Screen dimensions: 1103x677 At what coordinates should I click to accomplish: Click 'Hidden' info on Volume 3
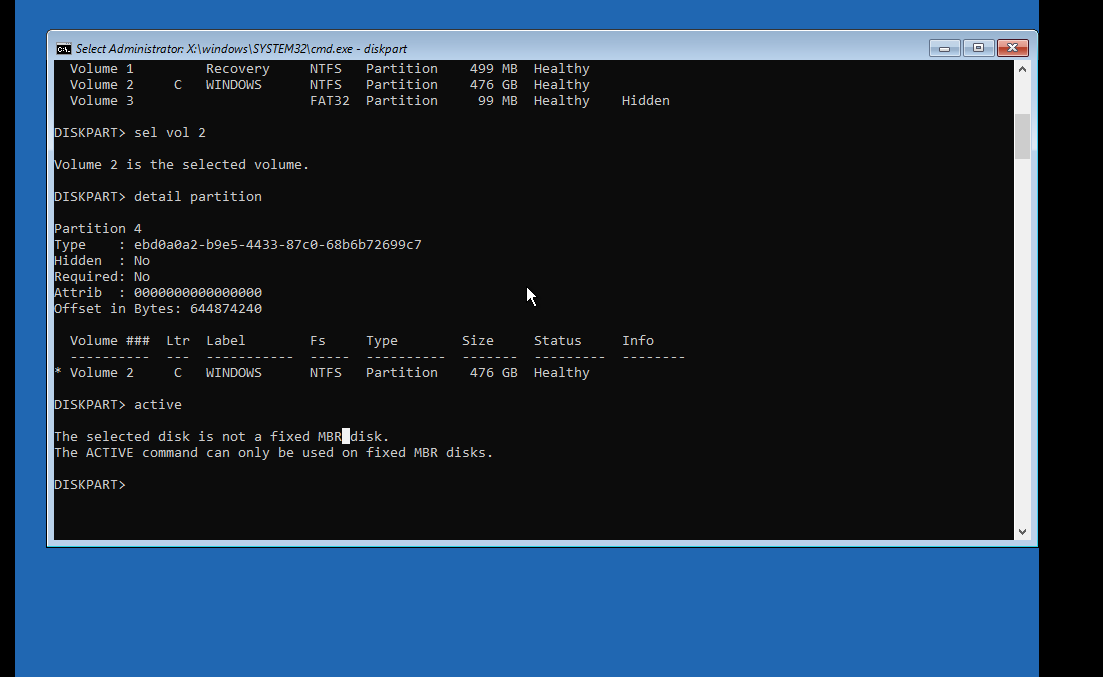point(645,101)
